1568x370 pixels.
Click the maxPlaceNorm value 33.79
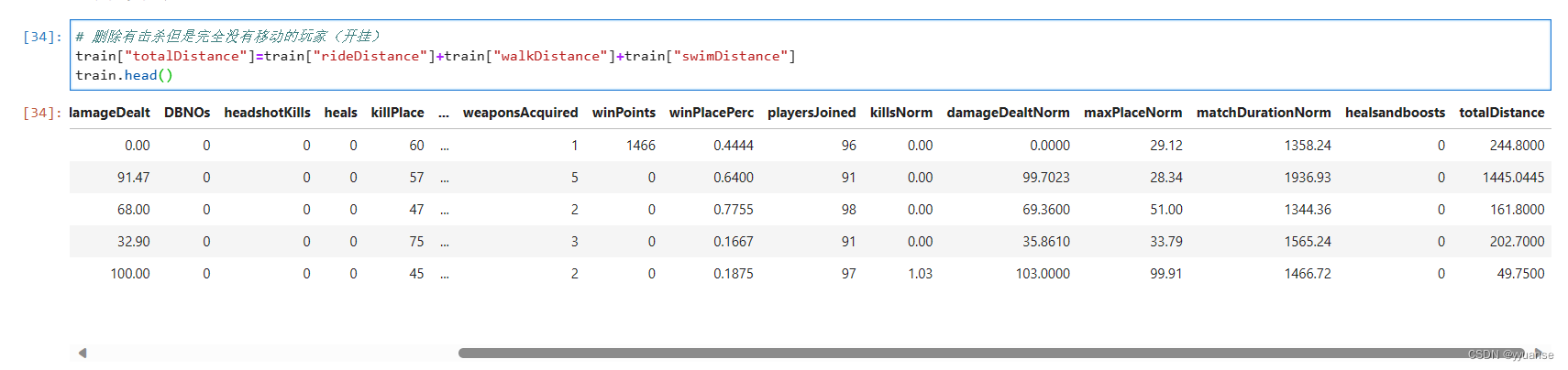tap(1166, 242)
